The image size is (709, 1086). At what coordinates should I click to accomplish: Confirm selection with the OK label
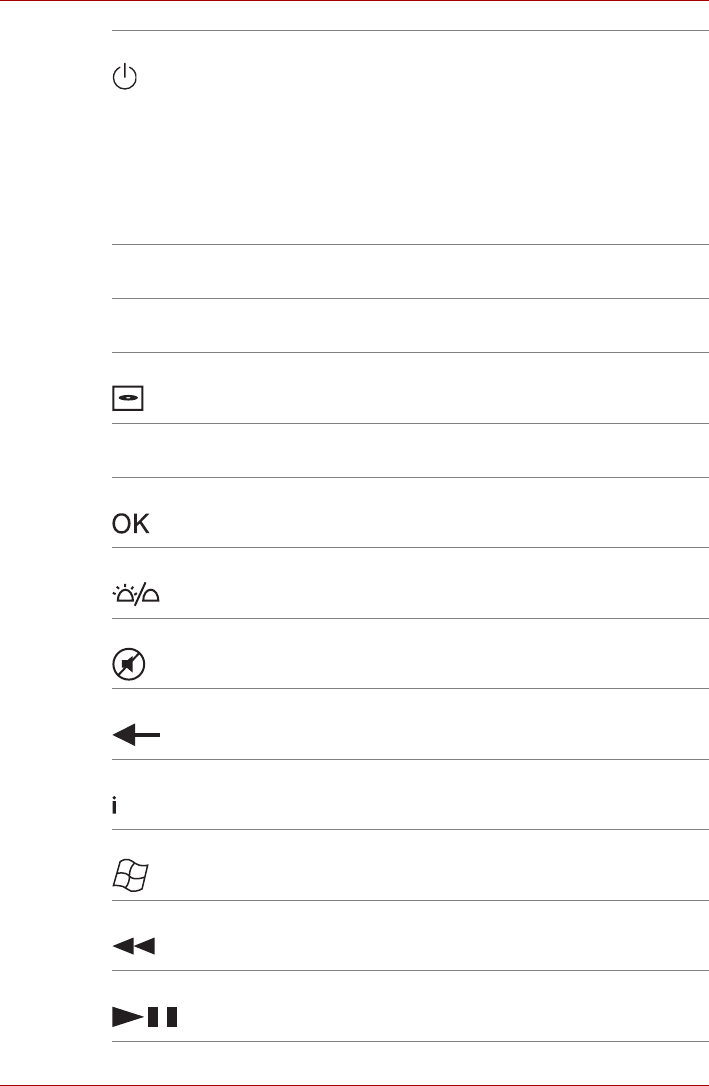tap(130, 525)
